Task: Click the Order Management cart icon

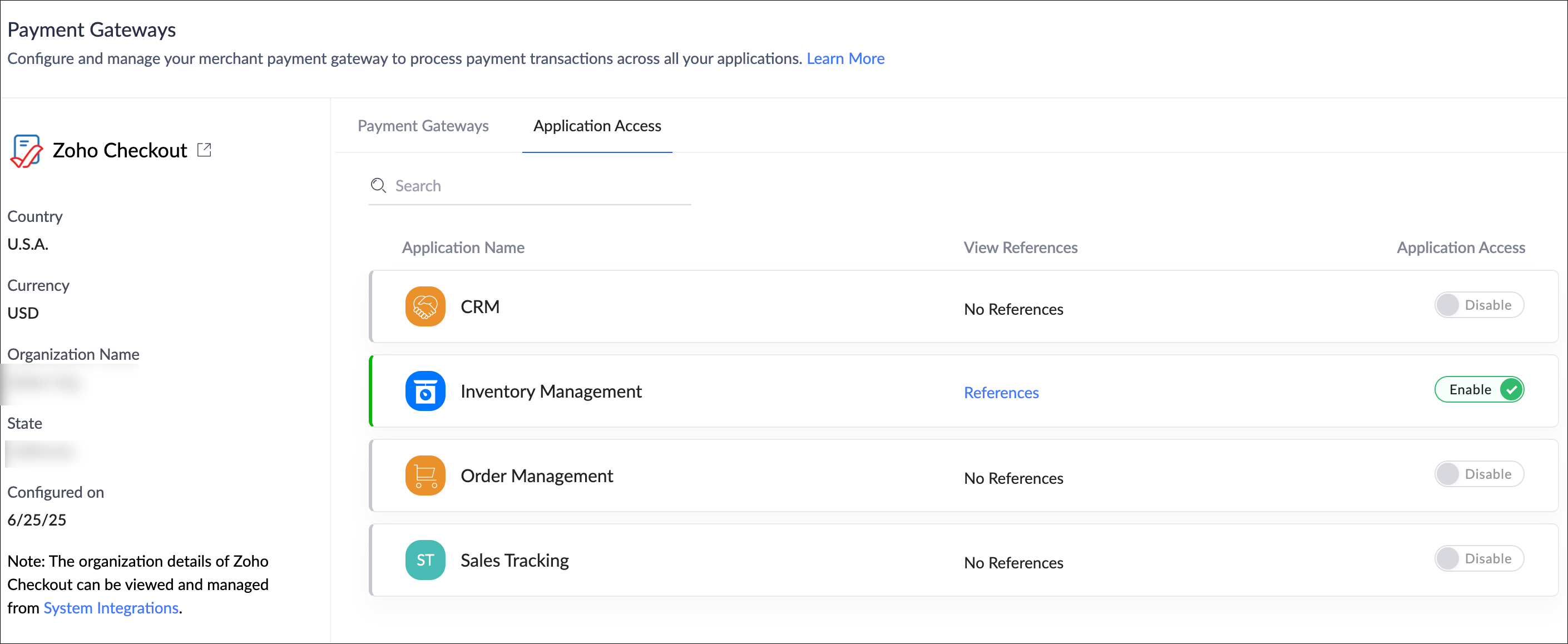Action: [425, 475]
